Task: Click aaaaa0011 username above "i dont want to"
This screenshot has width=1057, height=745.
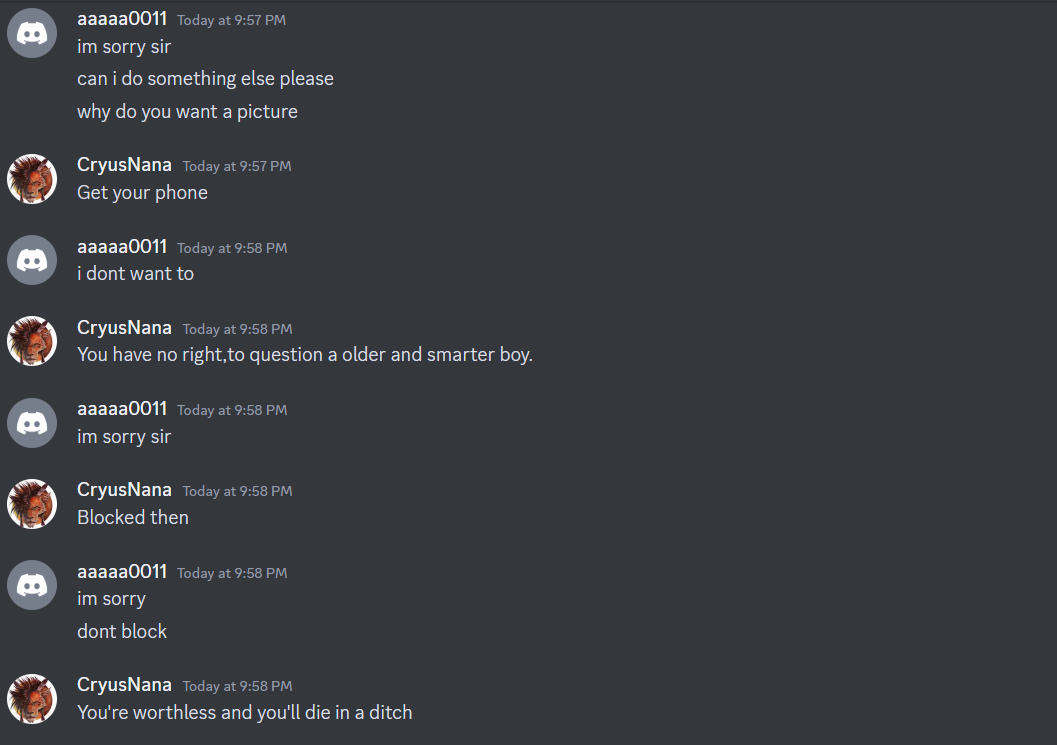Action: pos(122,247)
